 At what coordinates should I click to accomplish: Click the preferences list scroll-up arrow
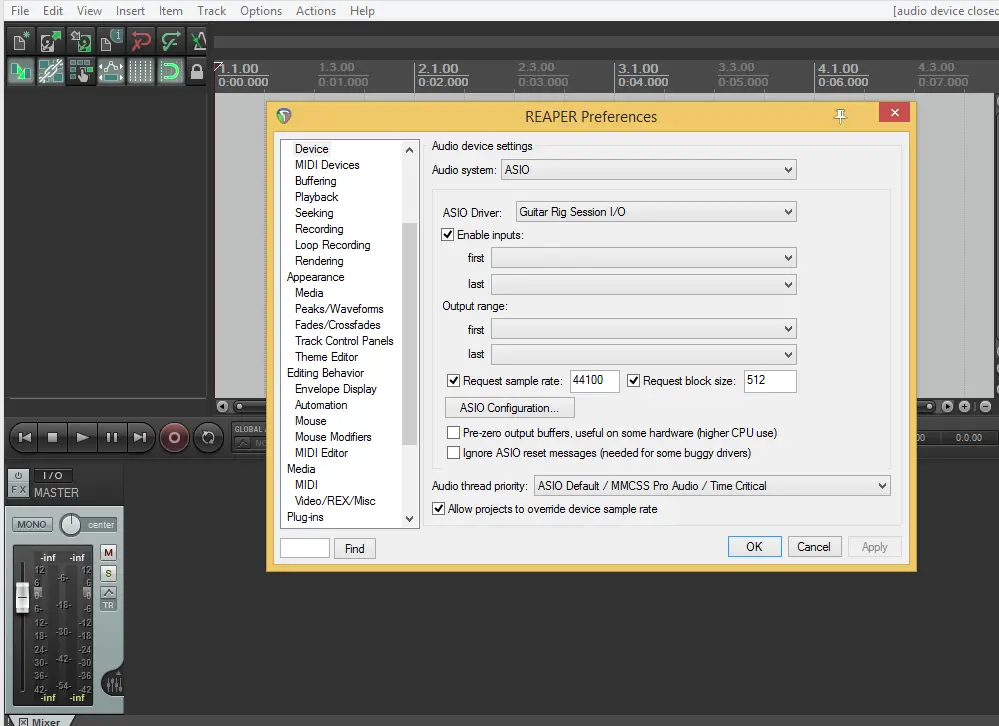[410, 150]
